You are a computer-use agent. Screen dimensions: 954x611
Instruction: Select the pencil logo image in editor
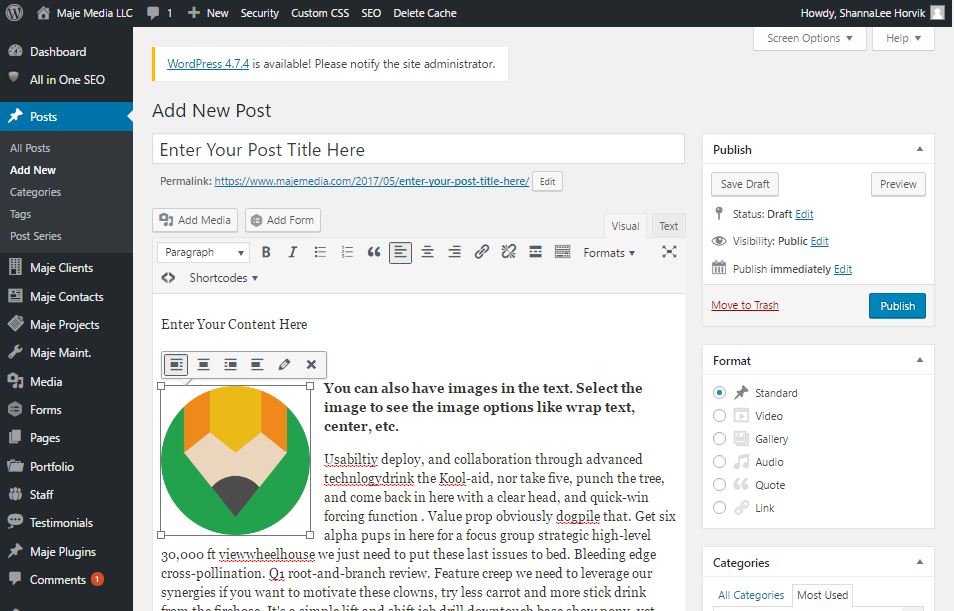coord(235,461)
